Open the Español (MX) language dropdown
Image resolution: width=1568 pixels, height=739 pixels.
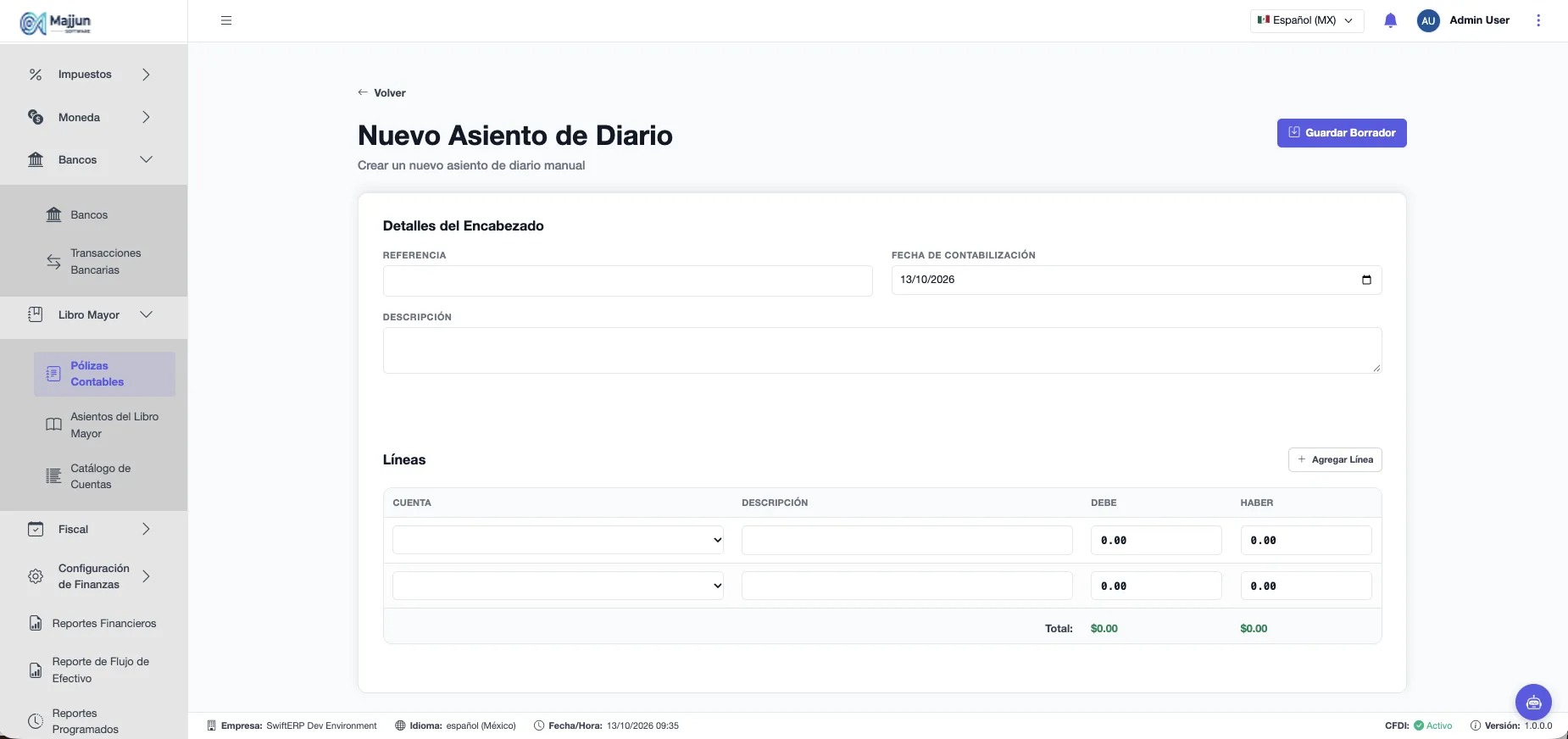(x=1306, y=20)
